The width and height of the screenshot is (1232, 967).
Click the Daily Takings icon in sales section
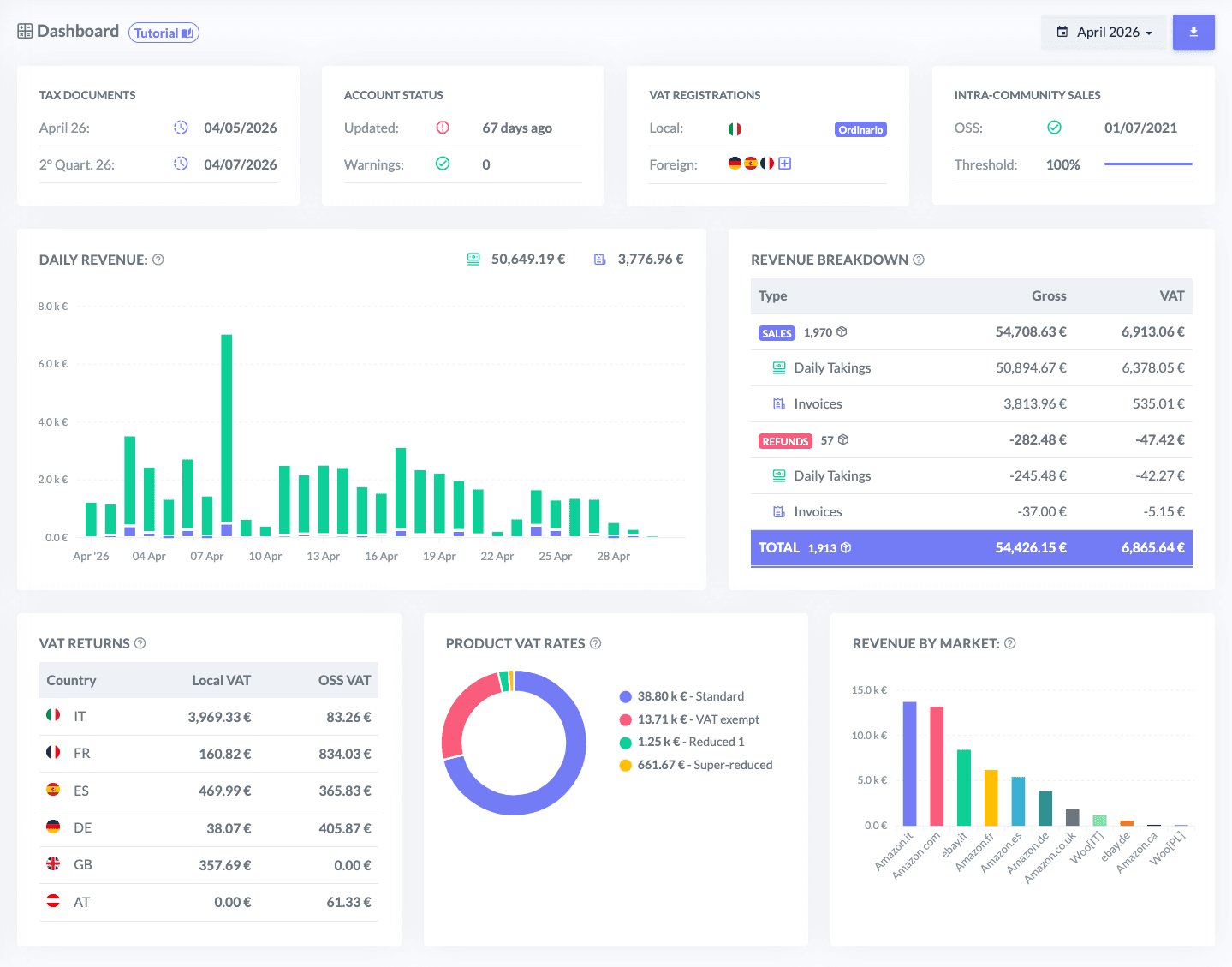pyautogui.click(x=779, y=367)
